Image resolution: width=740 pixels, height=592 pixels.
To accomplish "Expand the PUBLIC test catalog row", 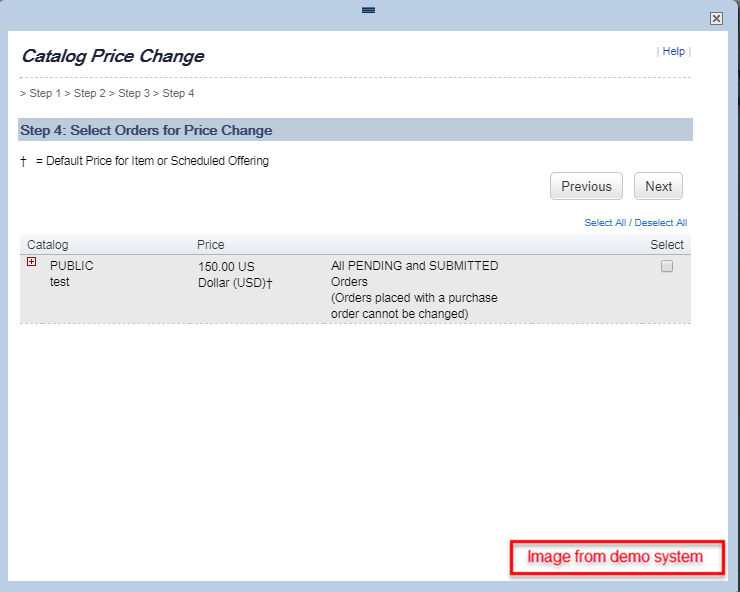I will pos(32,262).
